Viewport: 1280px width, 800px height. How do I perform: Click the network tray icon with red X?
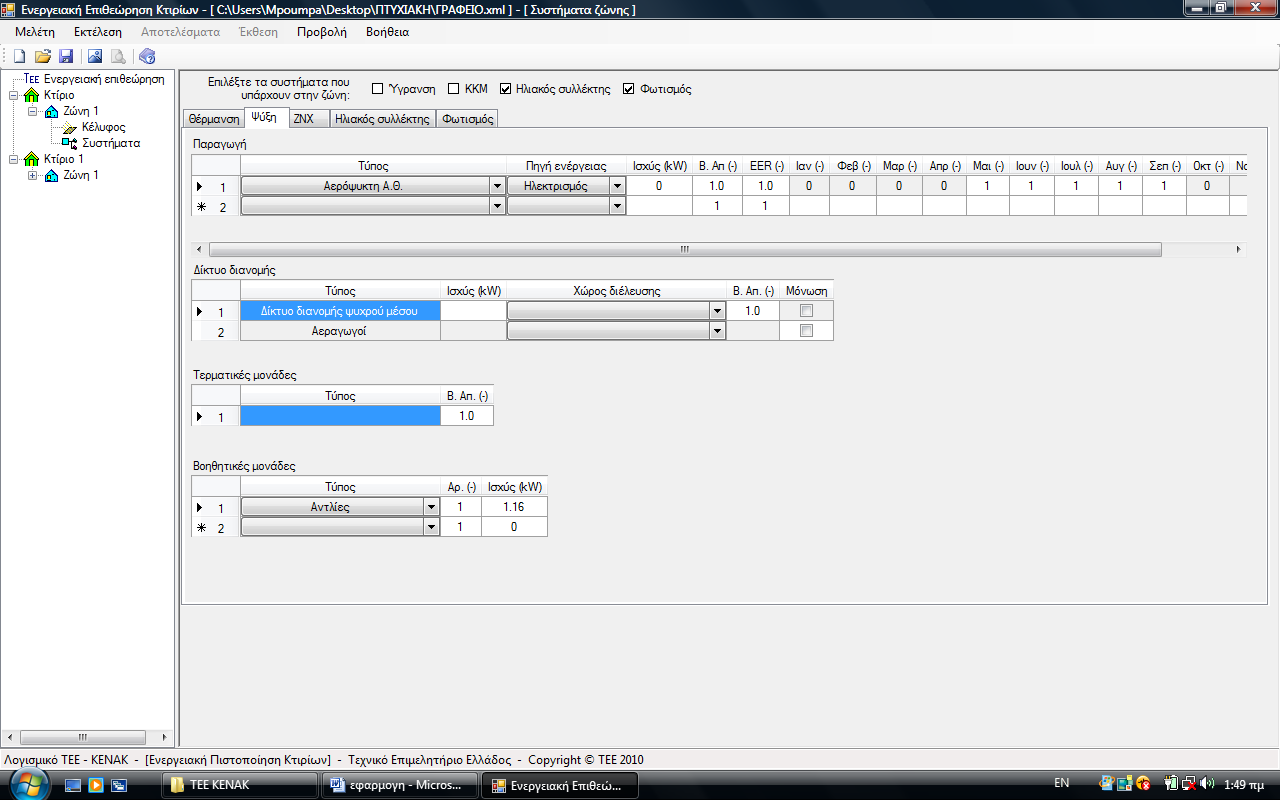(1187, 784)
